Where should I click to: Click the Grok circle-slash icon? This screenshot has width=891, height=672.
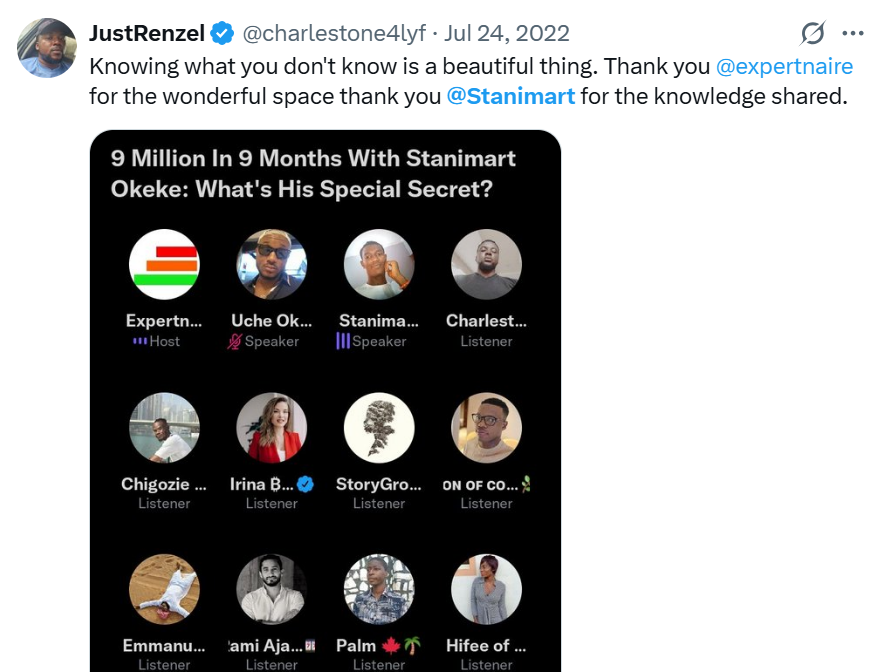tap(813, 33)
